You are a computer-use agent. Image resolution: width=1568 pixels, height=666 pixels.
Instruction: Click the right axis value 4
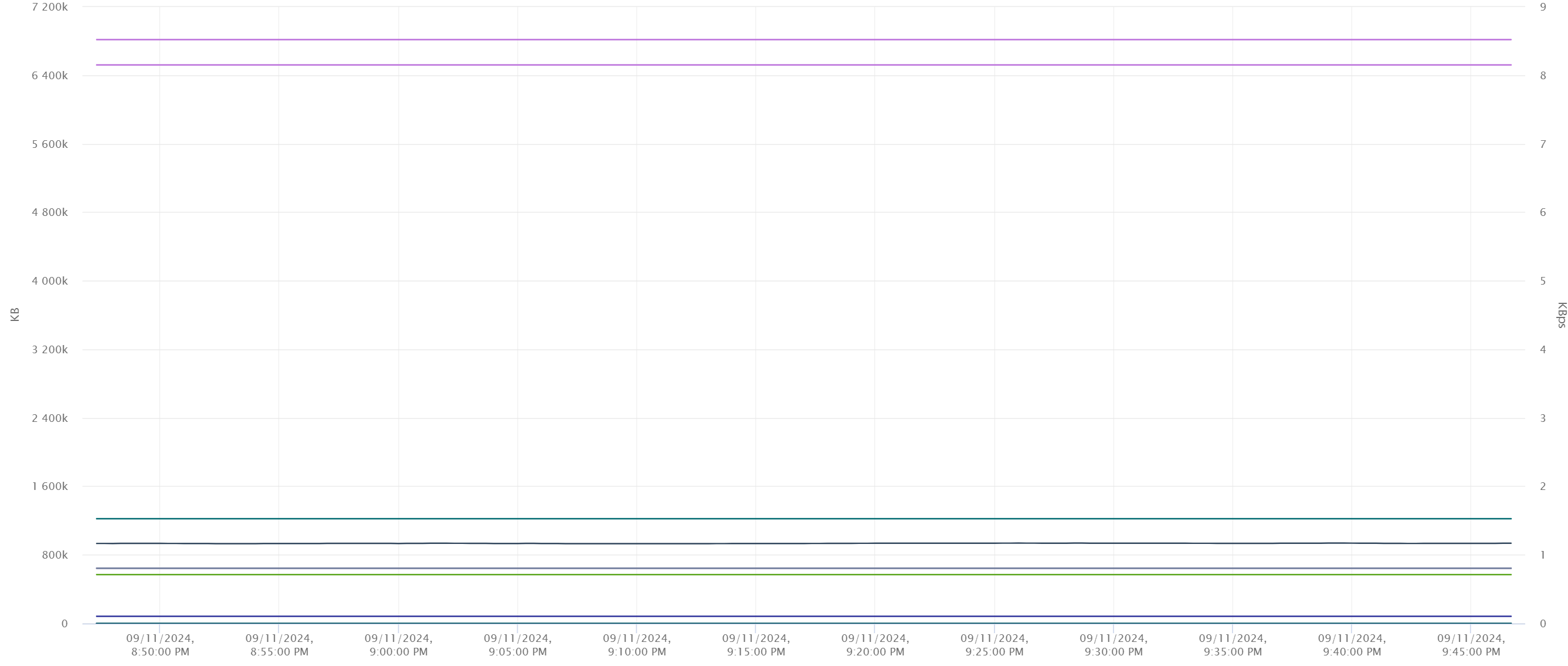(1543, 350)
